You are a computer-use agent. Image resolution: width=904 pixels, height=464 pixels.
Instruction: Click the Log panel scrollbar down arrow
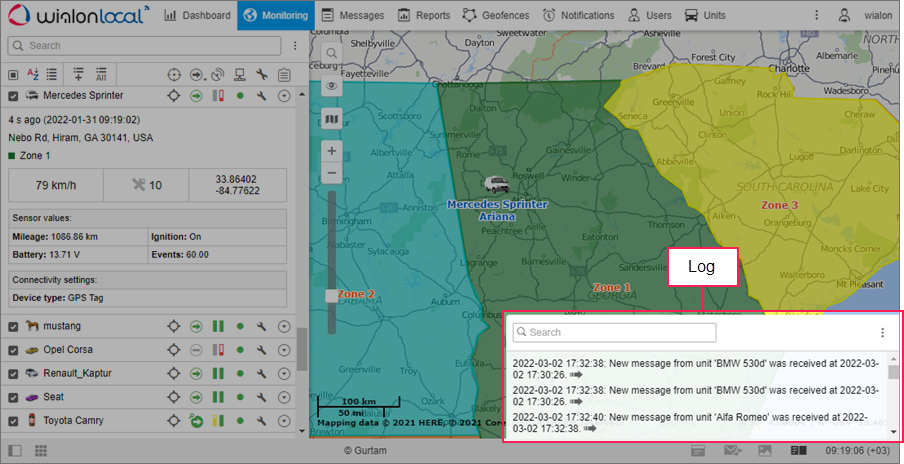pyautogui.click(x=894, y=432)
